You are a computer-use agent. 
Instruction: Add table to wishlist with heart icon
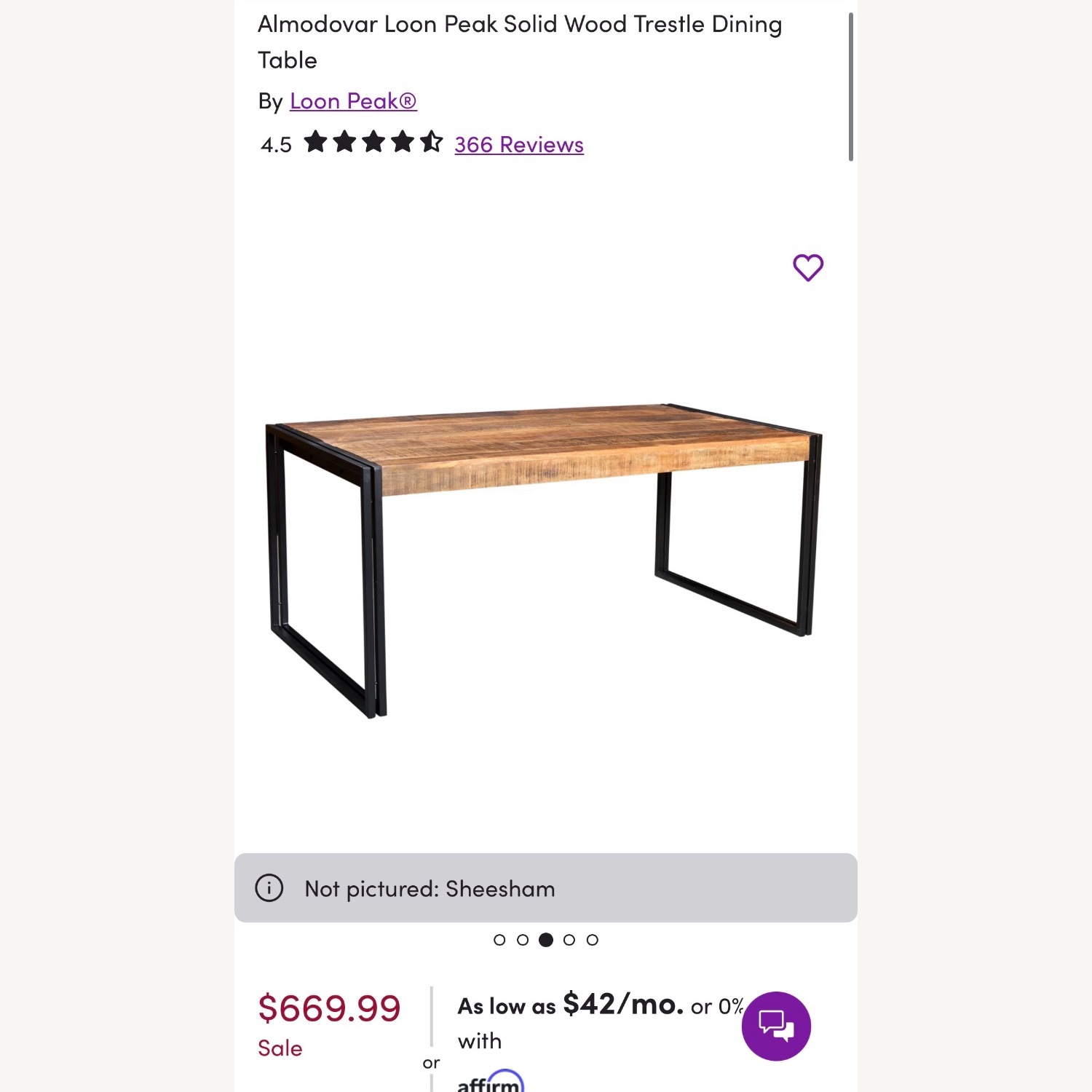pyautogui.click(x=807, y=267)
